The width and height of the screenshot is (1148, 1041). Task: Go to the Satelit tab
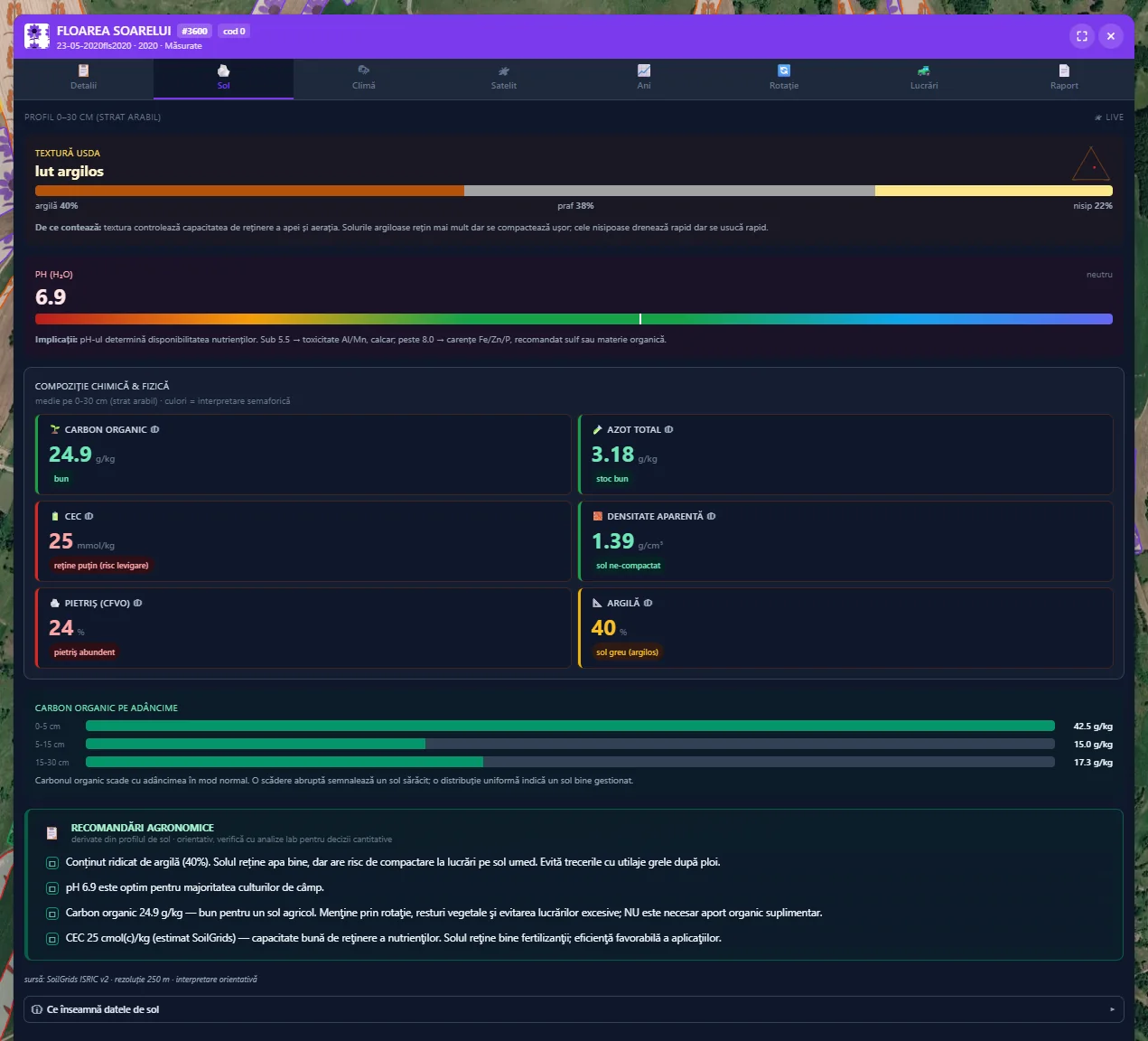click(x=504, y=79)
